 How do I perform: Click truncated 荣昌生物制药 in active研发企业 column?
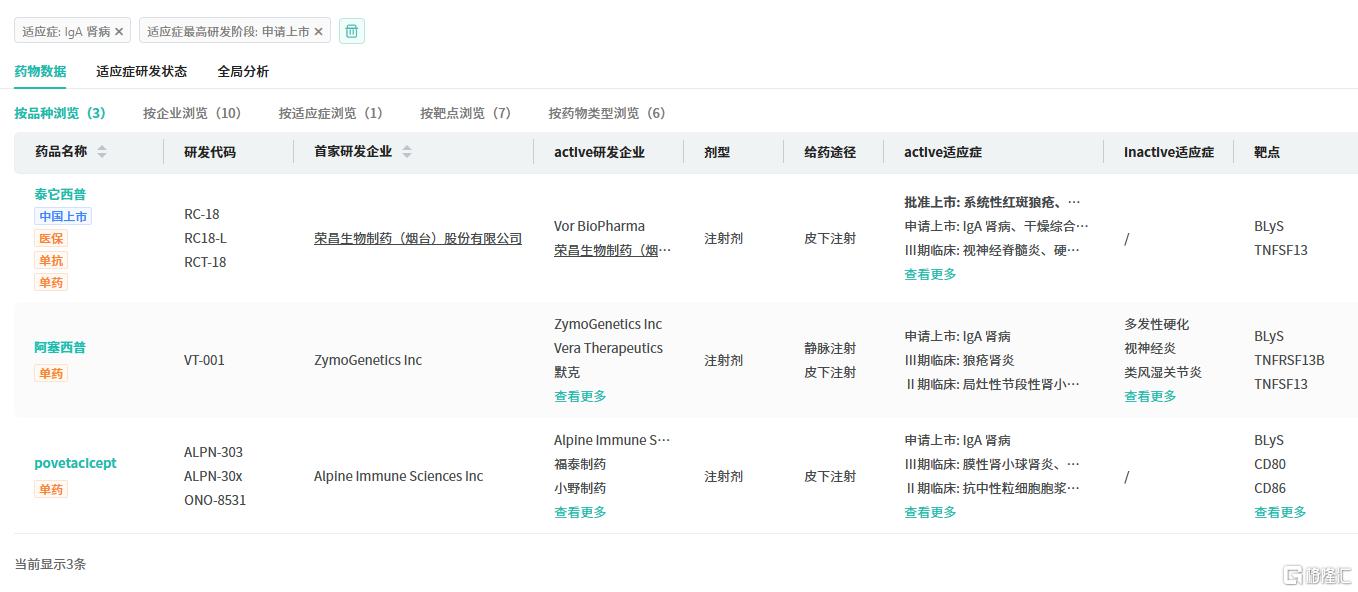[613, 250]
